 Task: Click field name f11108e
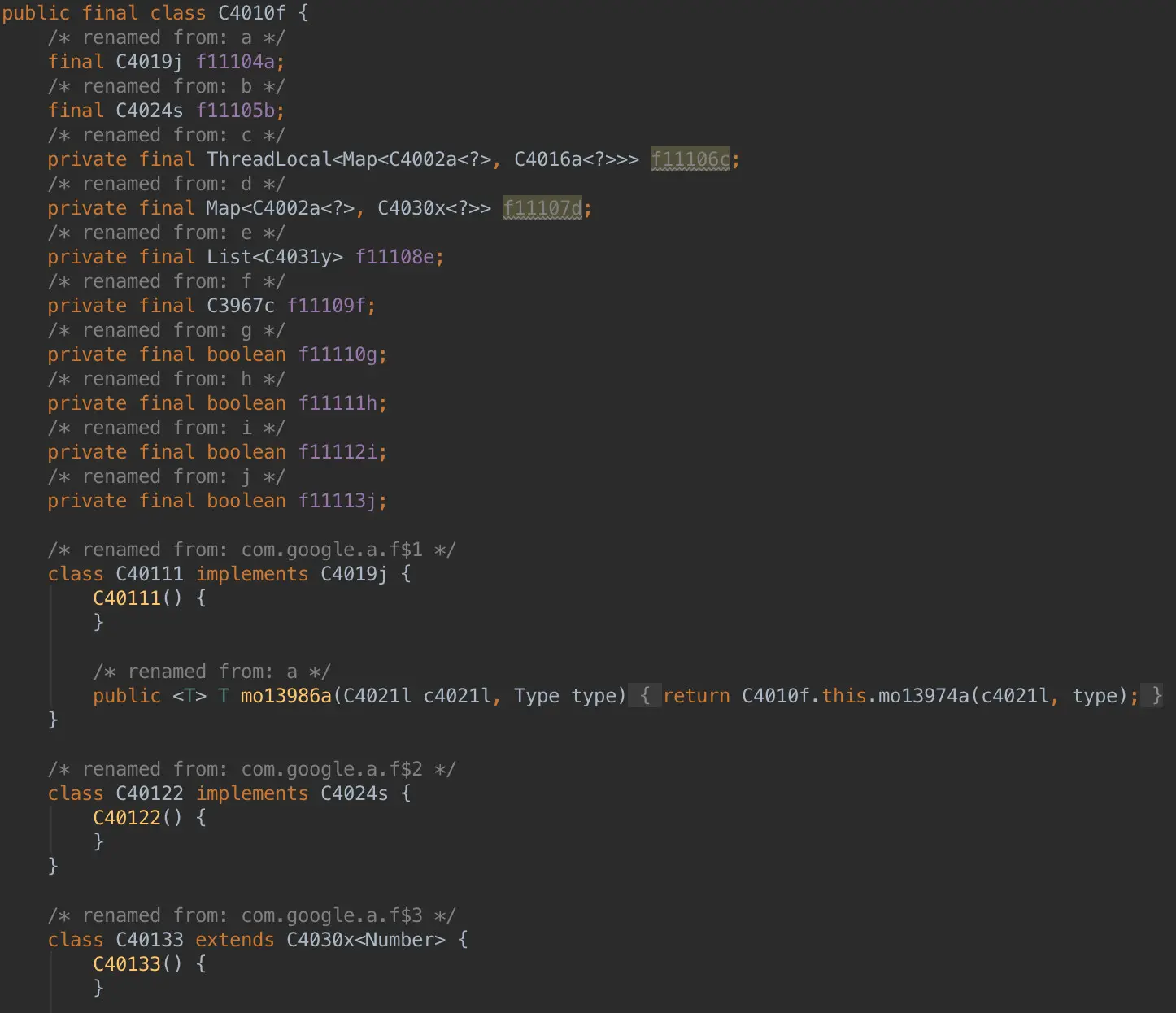(x=394, y=257)
